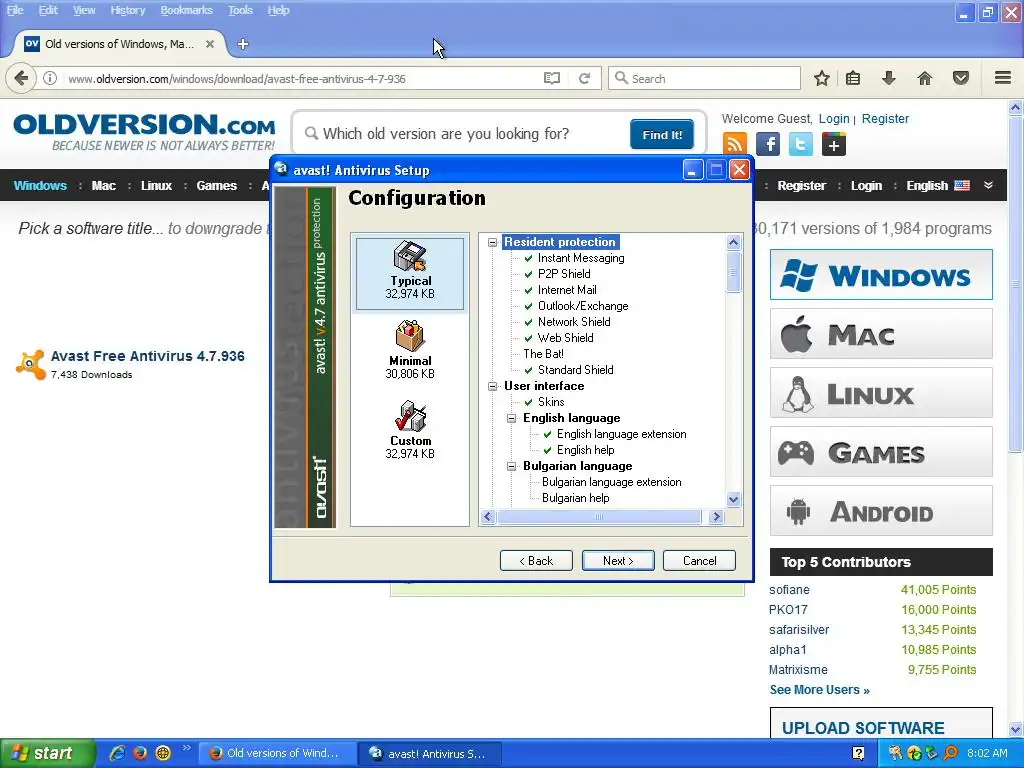
Task: Bookmark this page with the star icon
Action: [x=822, y=78]
